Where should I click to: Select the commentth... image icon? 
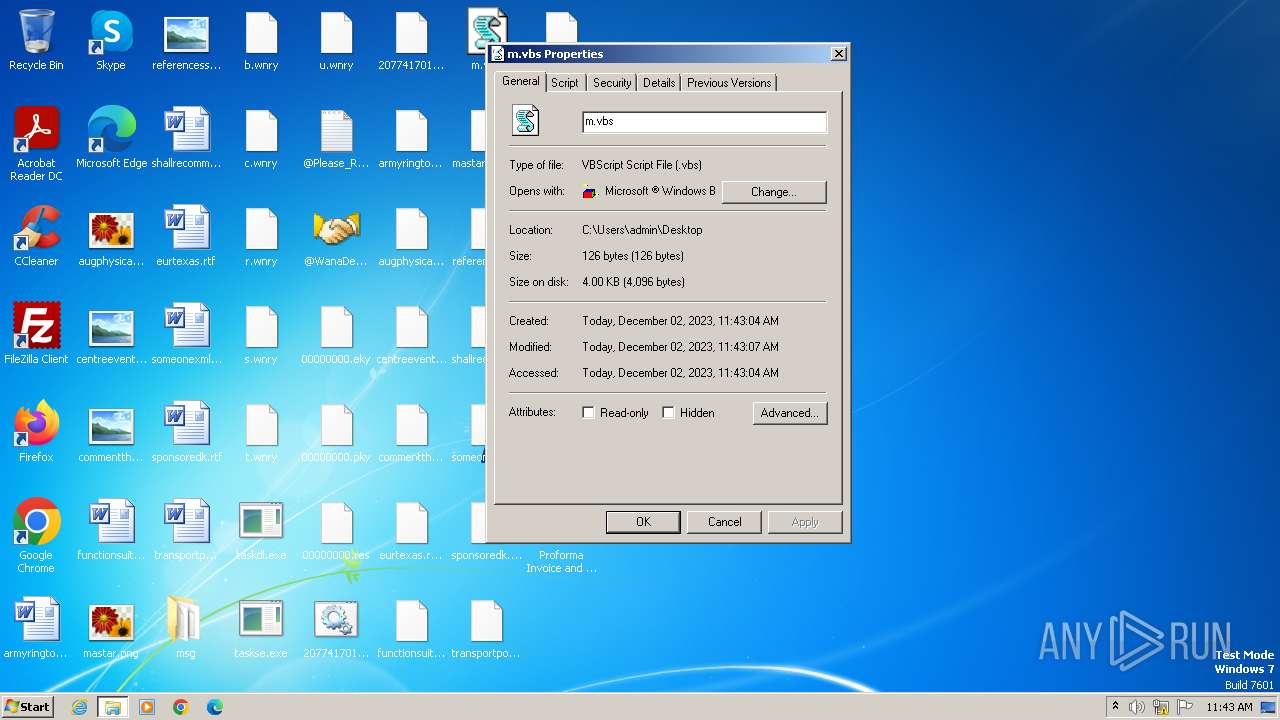pyautogui.click(x=111, y=432)
